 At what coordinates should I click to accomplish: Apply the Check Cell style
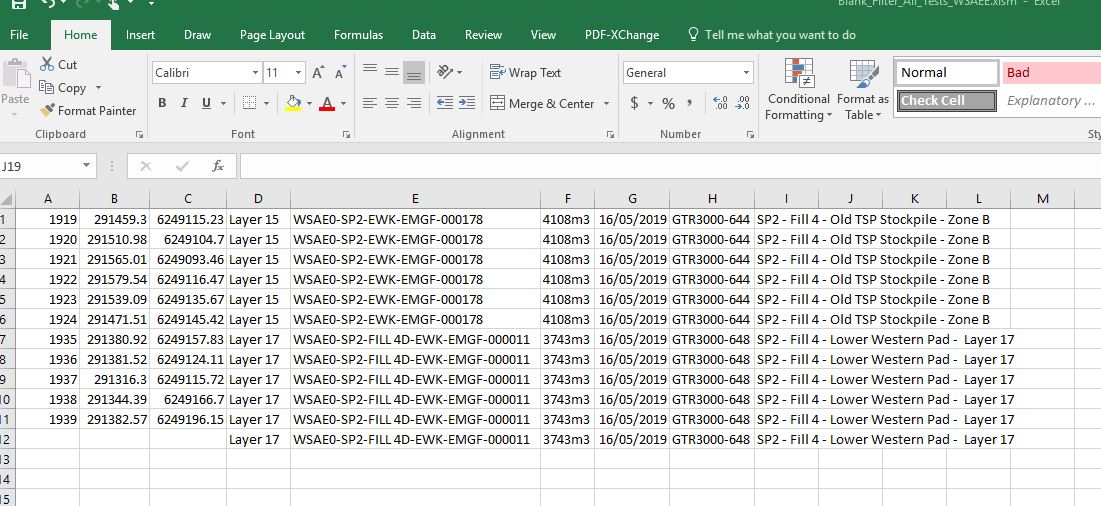tap(947, 100)
